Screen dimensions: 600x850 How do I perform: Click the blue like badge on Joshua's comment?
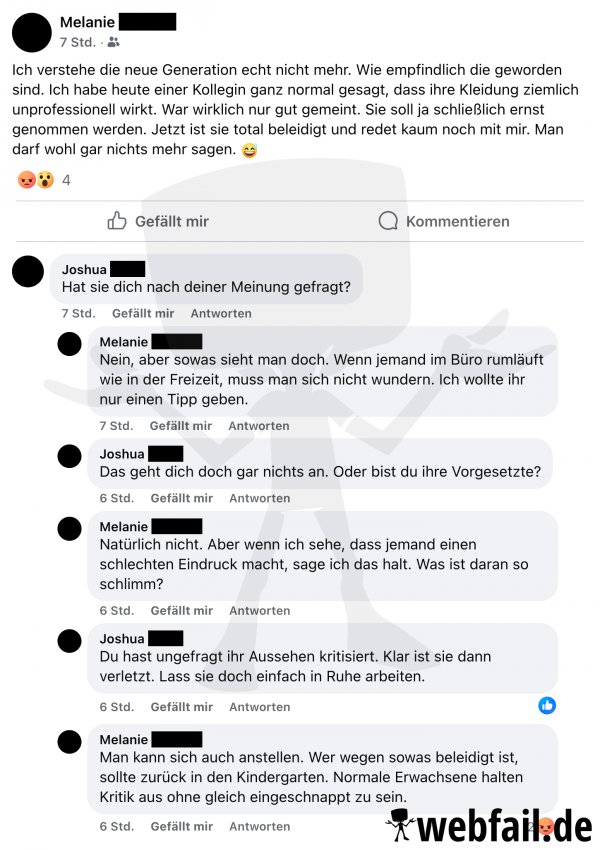pyautogui.click(x=547, y=705)
